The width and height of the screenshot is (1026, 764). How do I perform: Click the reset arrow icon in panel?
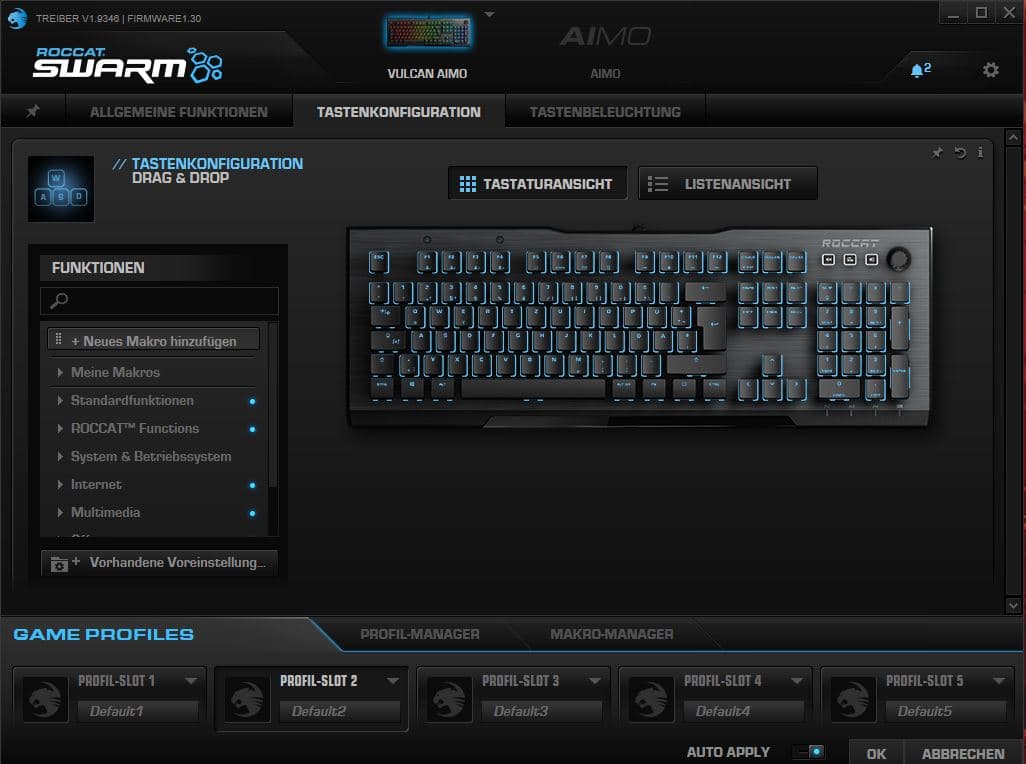coord(960,153)
